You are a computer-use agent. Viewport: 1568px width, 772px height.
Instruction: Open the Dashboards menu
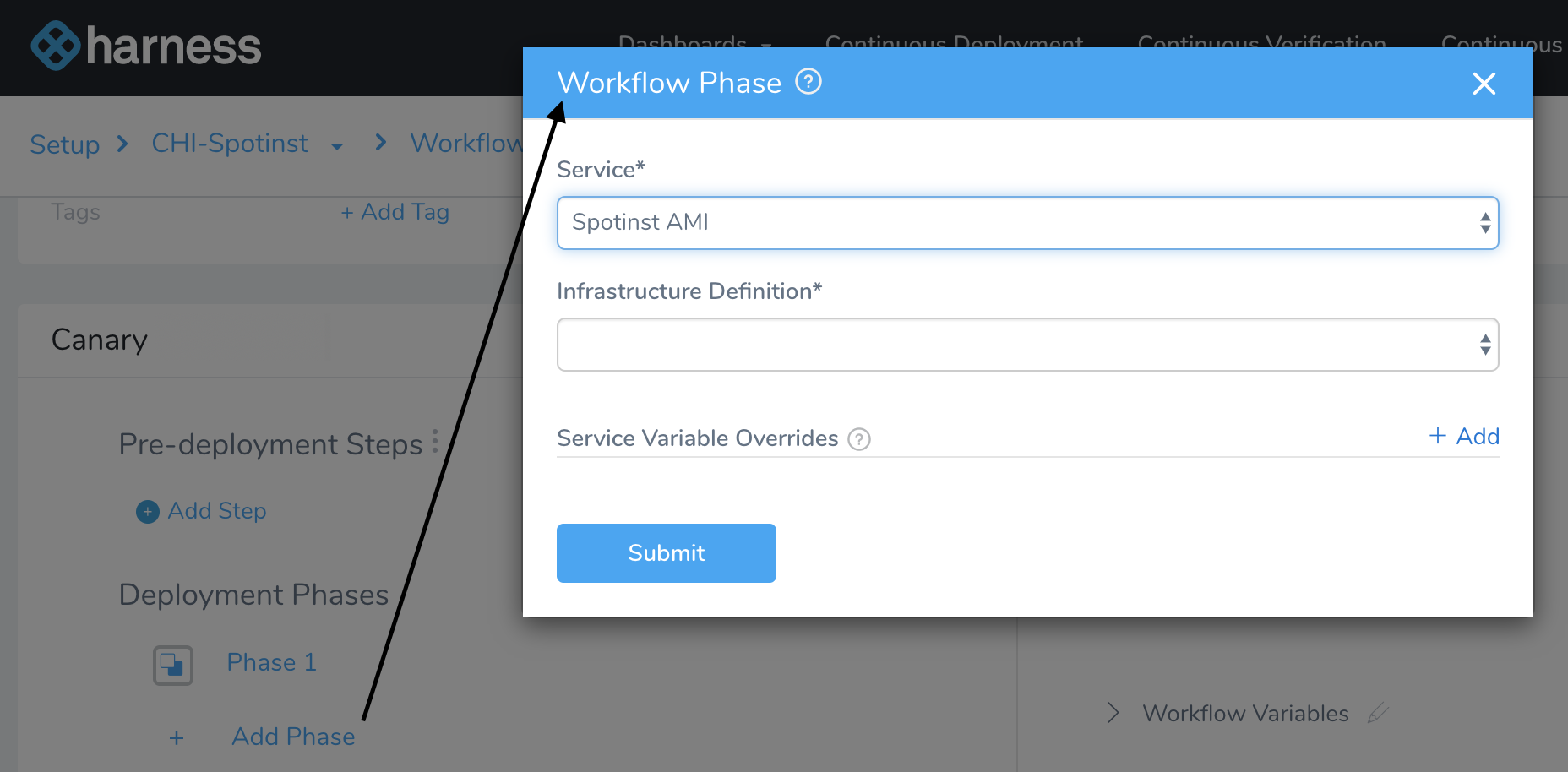tap(694, 43)
